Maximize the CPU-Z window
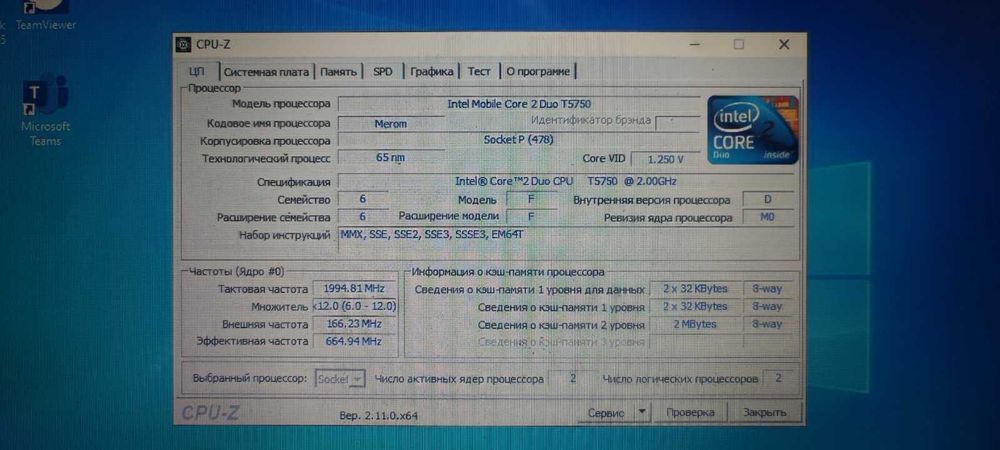The image size is (1000, 450). (739, 45)
